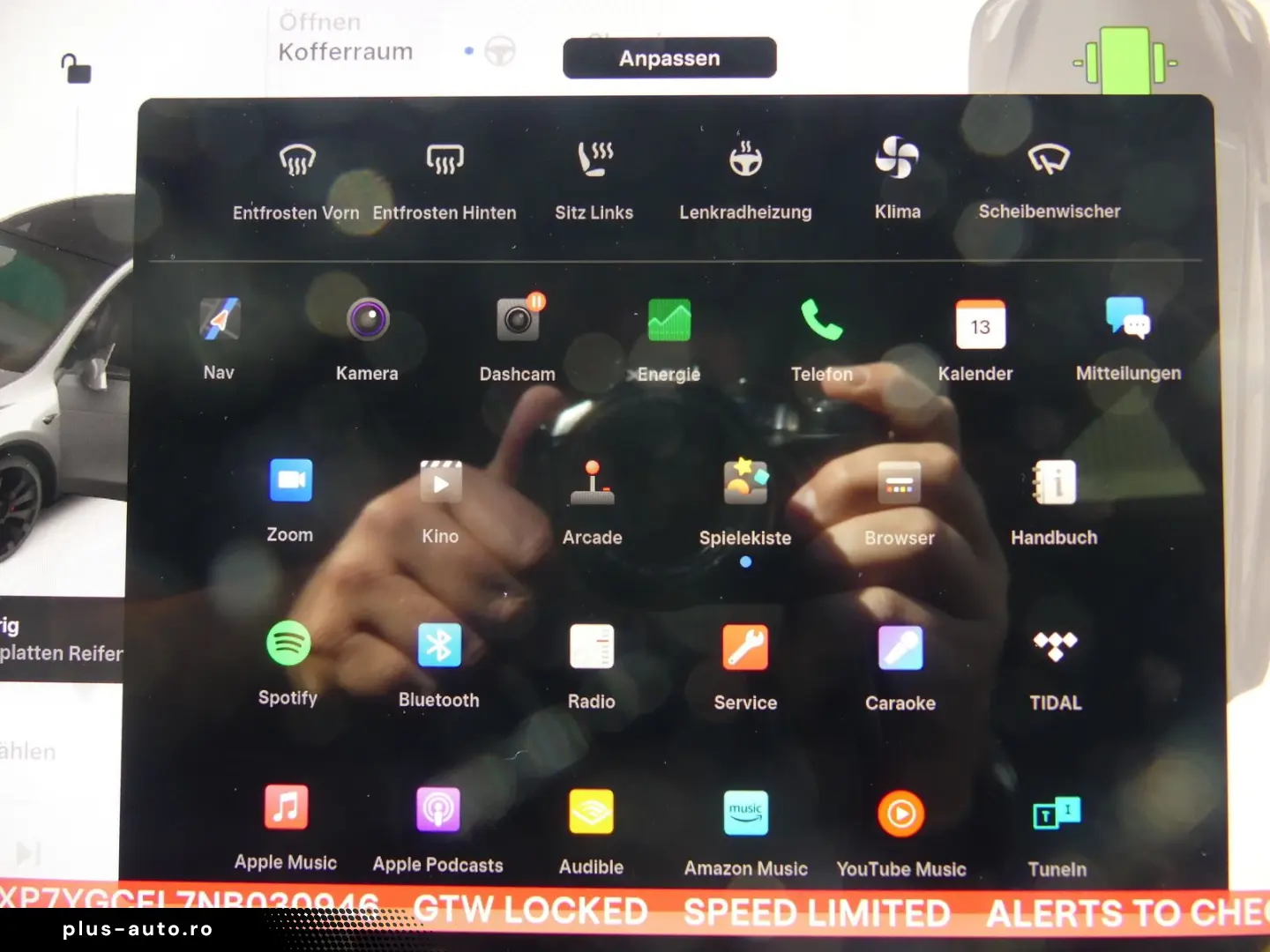This screenshot has width=1270, height=952.
Task: Open Amazon Music
Action: tap(746, 813)
